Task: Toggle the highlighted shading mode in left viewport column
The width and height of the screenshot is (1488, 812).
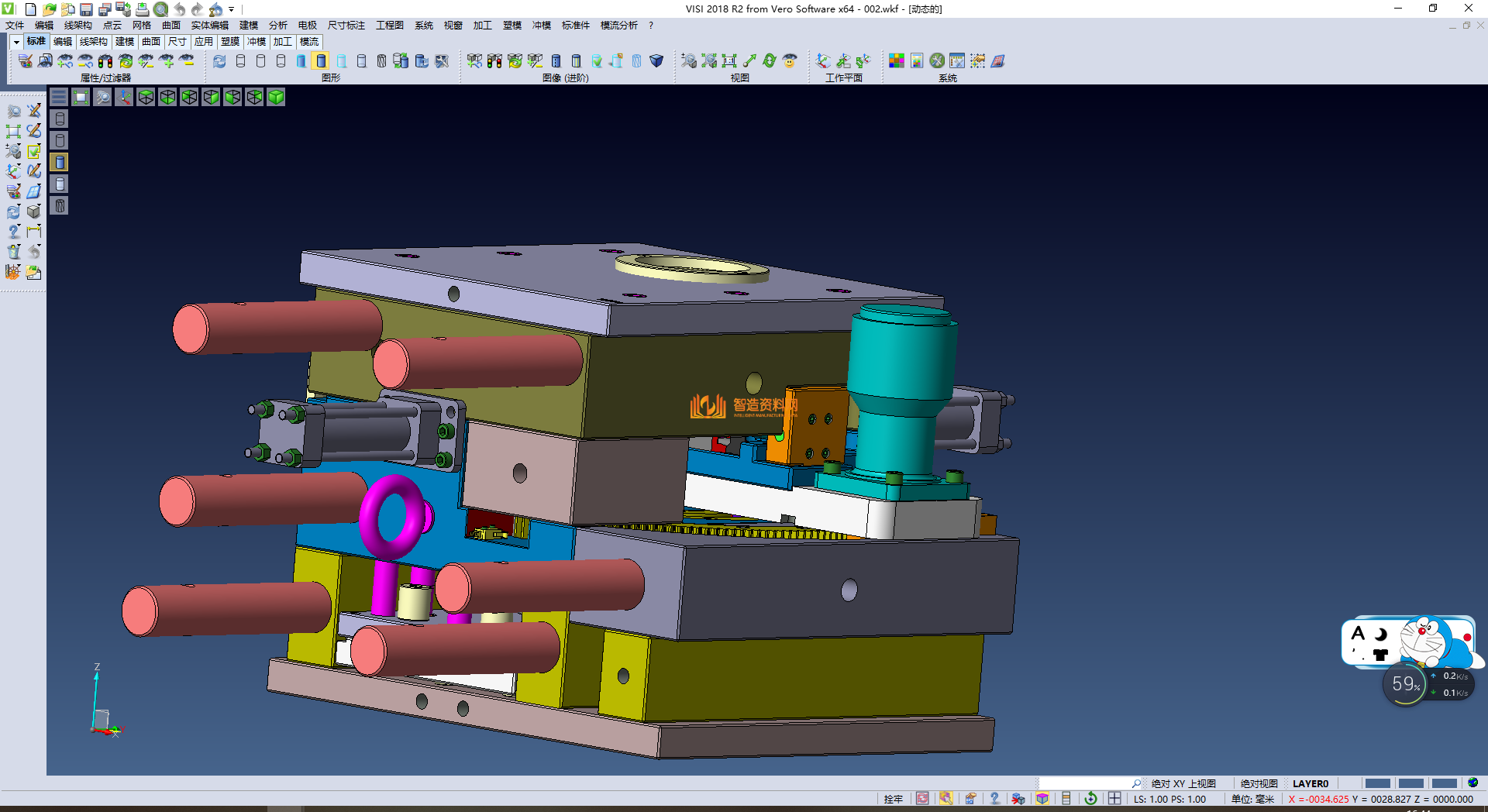Action: click(60, 162)
